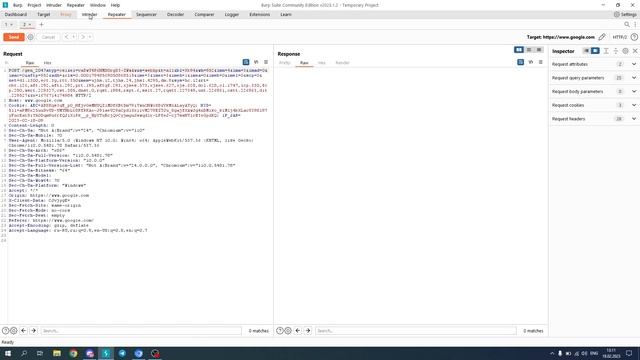Edit target with the pencil icon
The image size is (640, 360).
click(x=602, y=37)
